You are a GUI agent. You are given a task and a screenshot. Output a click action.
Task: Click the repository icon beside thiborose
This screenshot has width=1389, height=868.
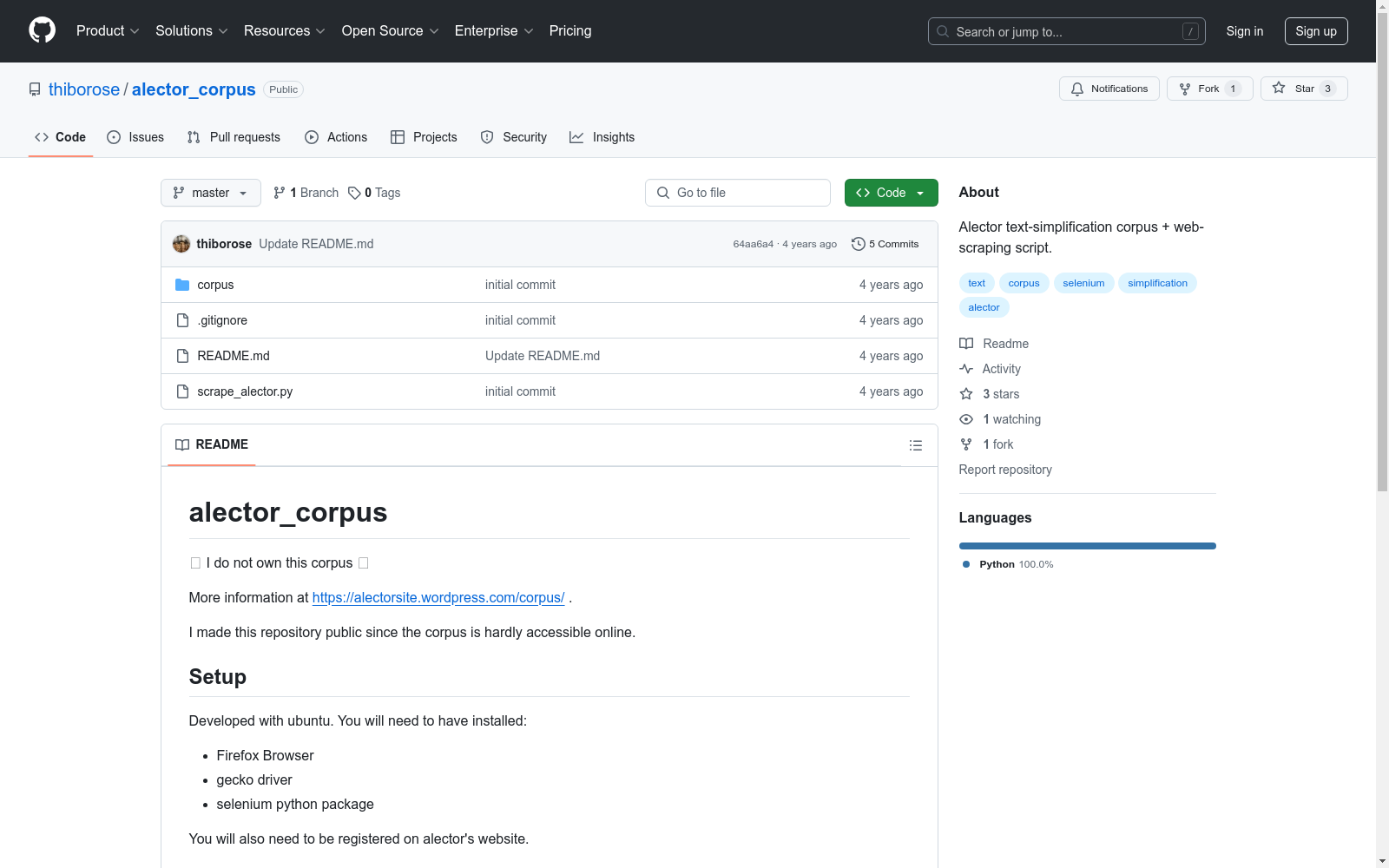tap(35, 89)
